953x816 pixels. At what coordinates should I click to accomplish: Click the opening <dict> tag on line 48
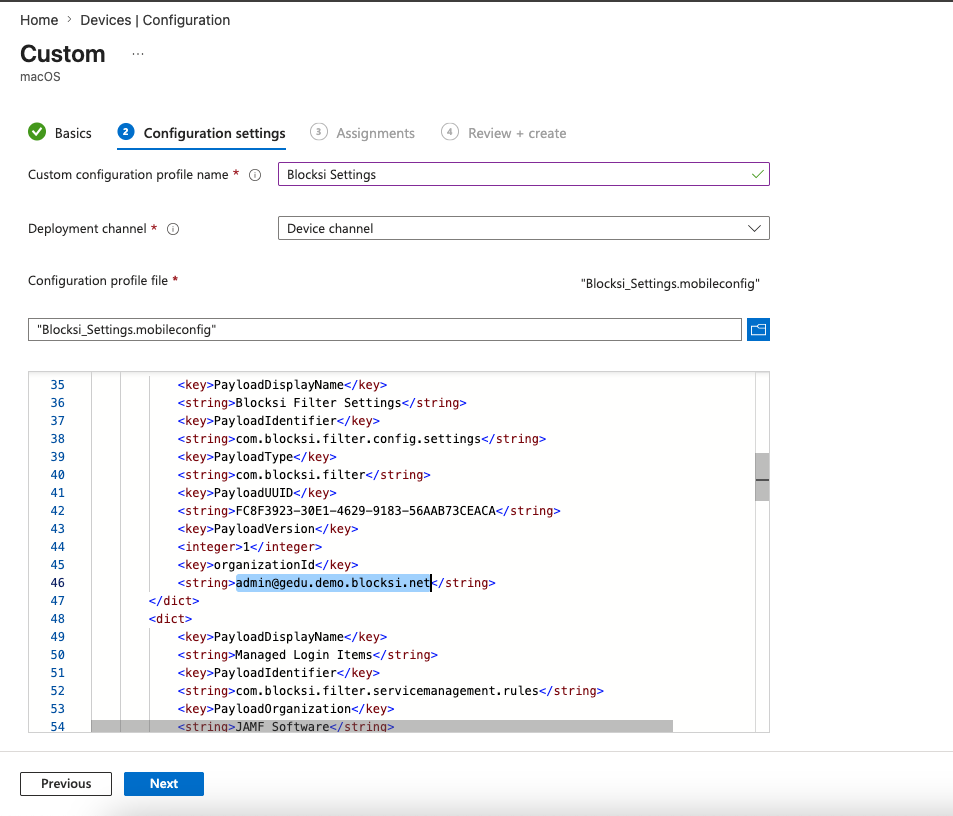(170, 619)
